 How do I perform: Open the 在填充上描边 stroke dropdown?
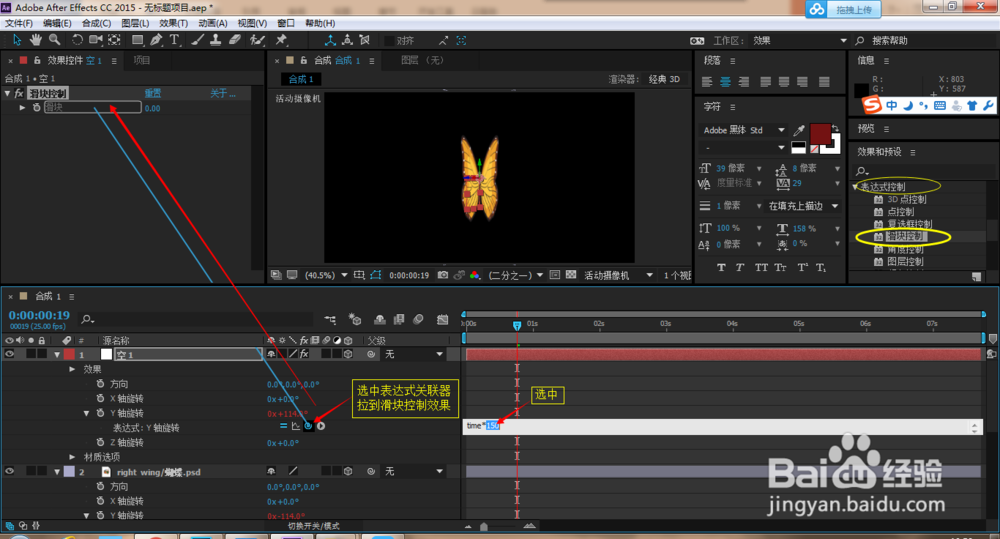pos(834,206)
